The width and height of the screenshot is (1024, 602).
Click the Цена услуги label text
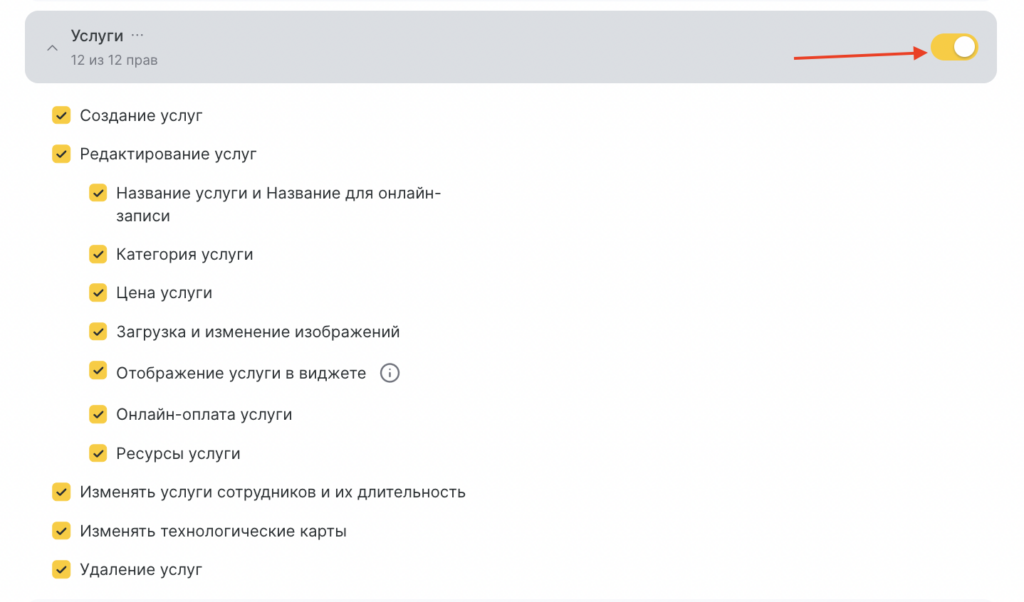pos(164,293)
